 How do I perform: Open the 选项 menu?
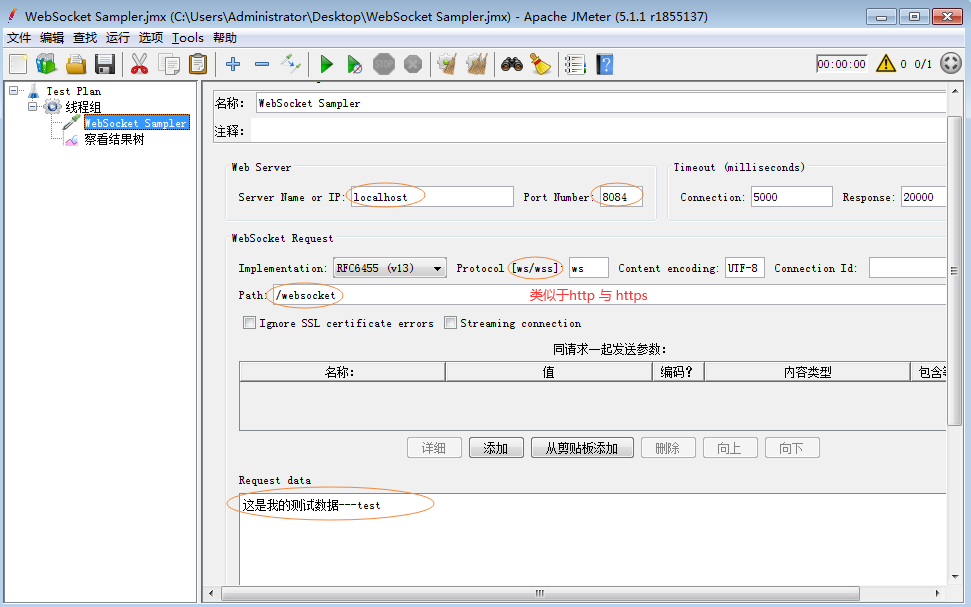150,38
